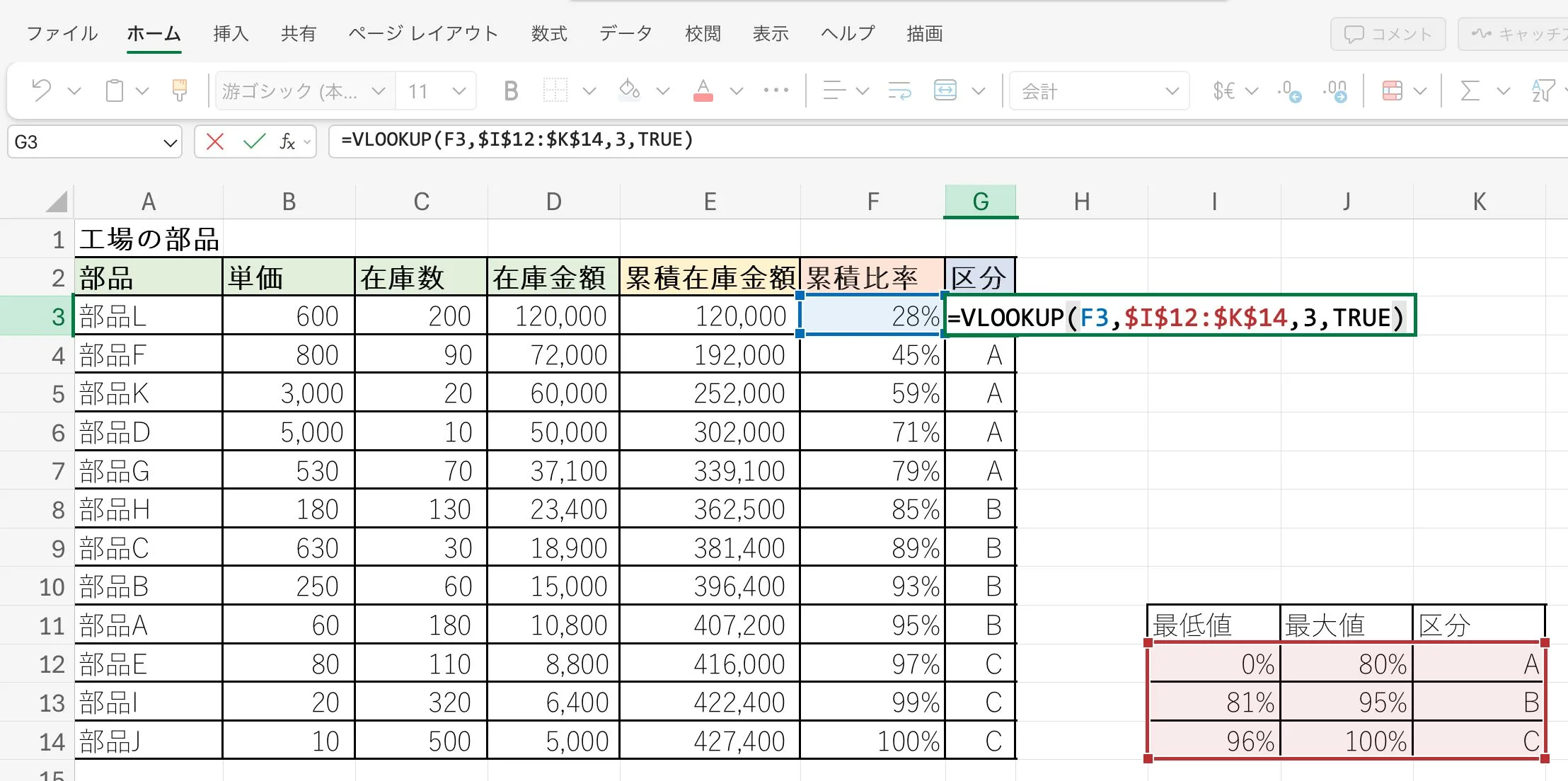This screenshot has width=1568, height=781.
Task: Click the fill color bucket icon
Action: (629, 91)
